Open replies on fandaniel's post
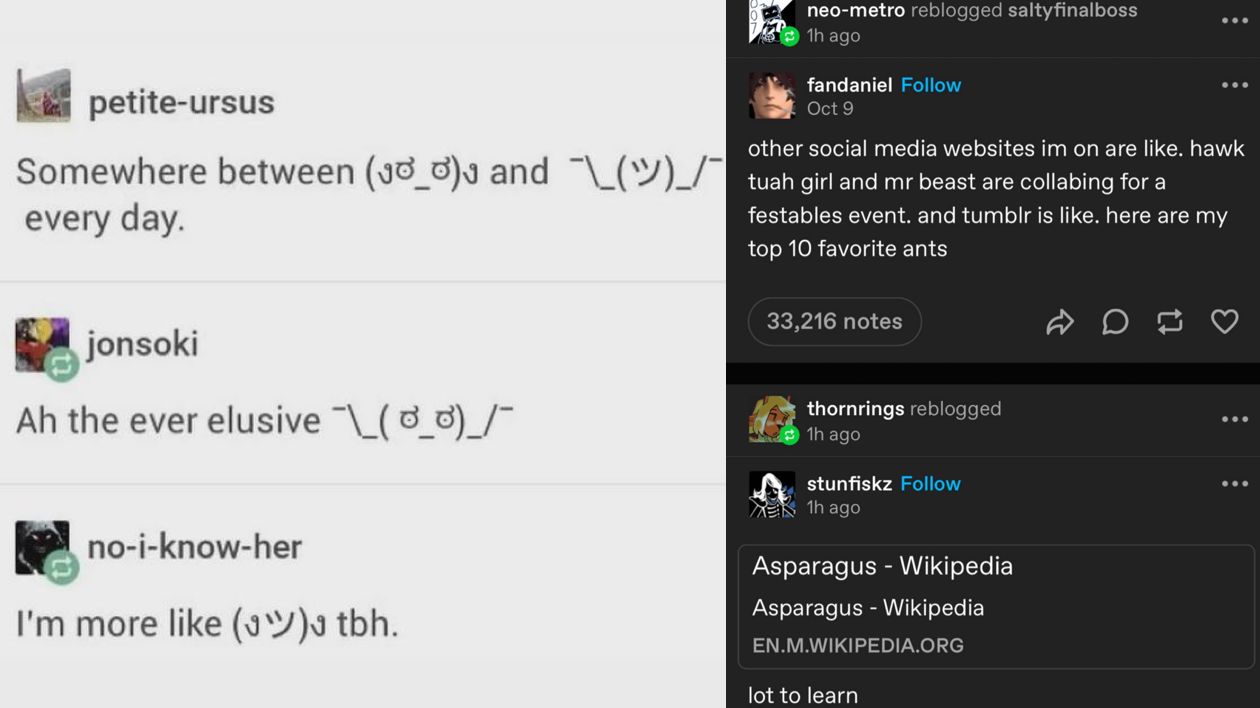This screenshot has height=708, width=1260. 1115,322
